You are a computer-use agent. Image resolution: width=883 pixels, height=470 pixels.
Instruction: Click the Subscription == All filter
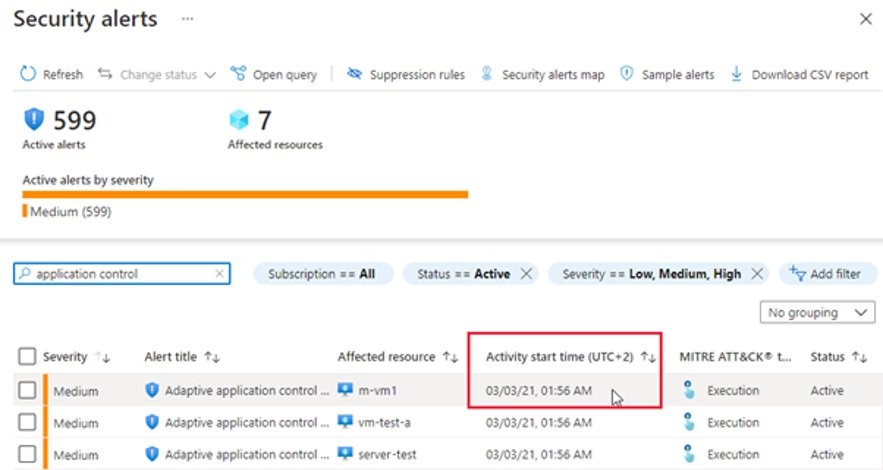click(x=323, y=274)
